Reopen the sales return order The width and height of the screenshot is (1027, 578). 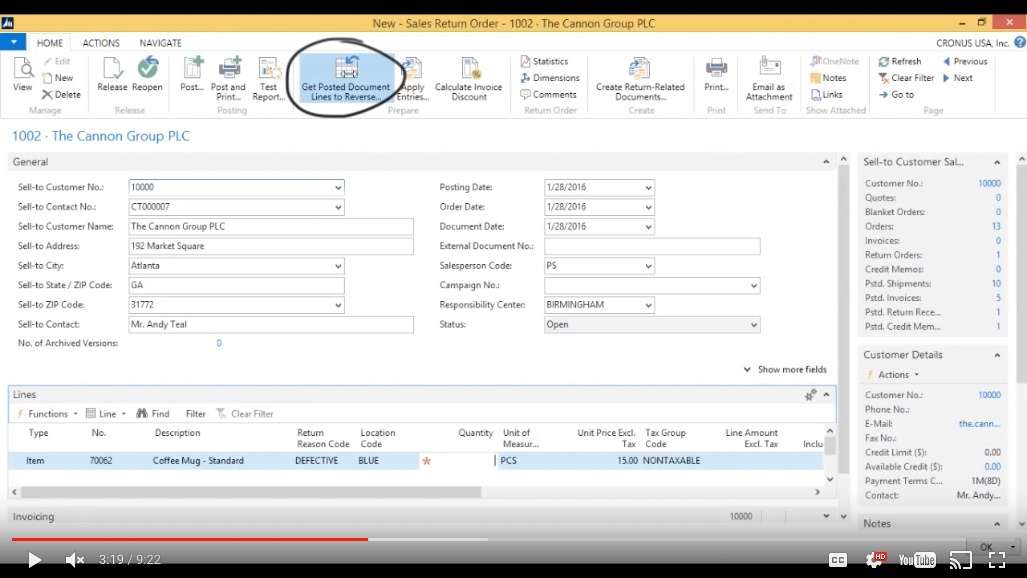(147, 74)
